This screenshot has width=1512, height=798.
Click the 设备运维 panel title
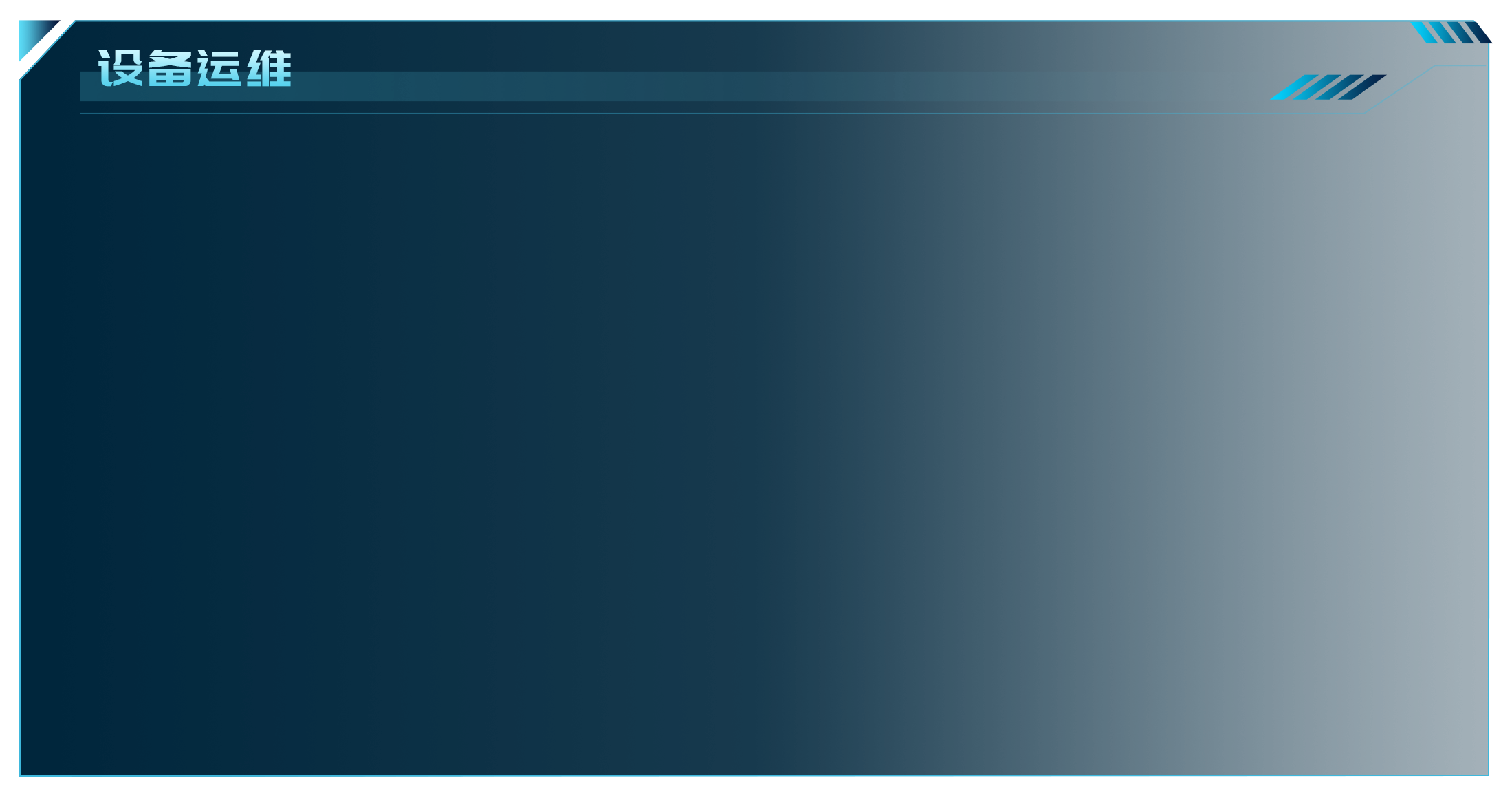195,68
